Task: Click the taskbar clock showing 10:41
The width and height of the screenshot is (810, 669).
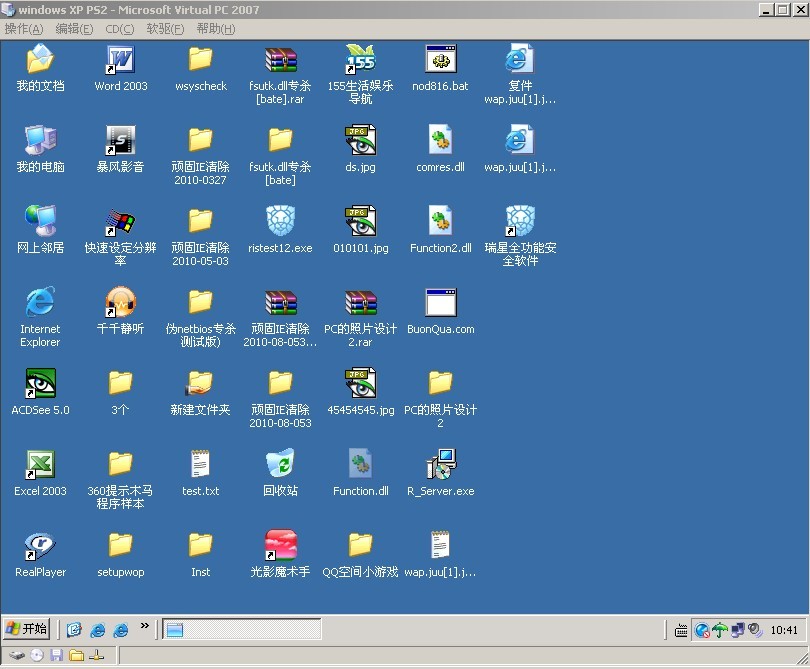Action: [x=785, y=630]
